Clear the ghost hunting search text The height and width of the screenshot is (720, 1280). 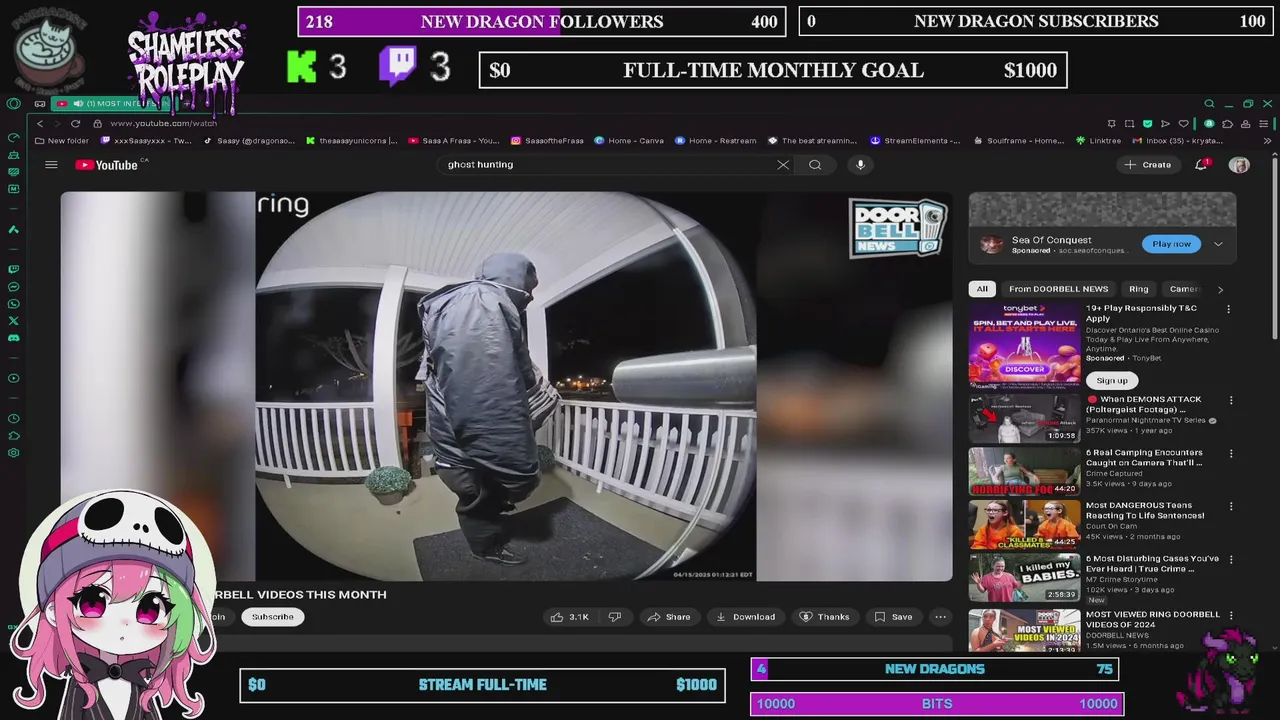point(783,165)
